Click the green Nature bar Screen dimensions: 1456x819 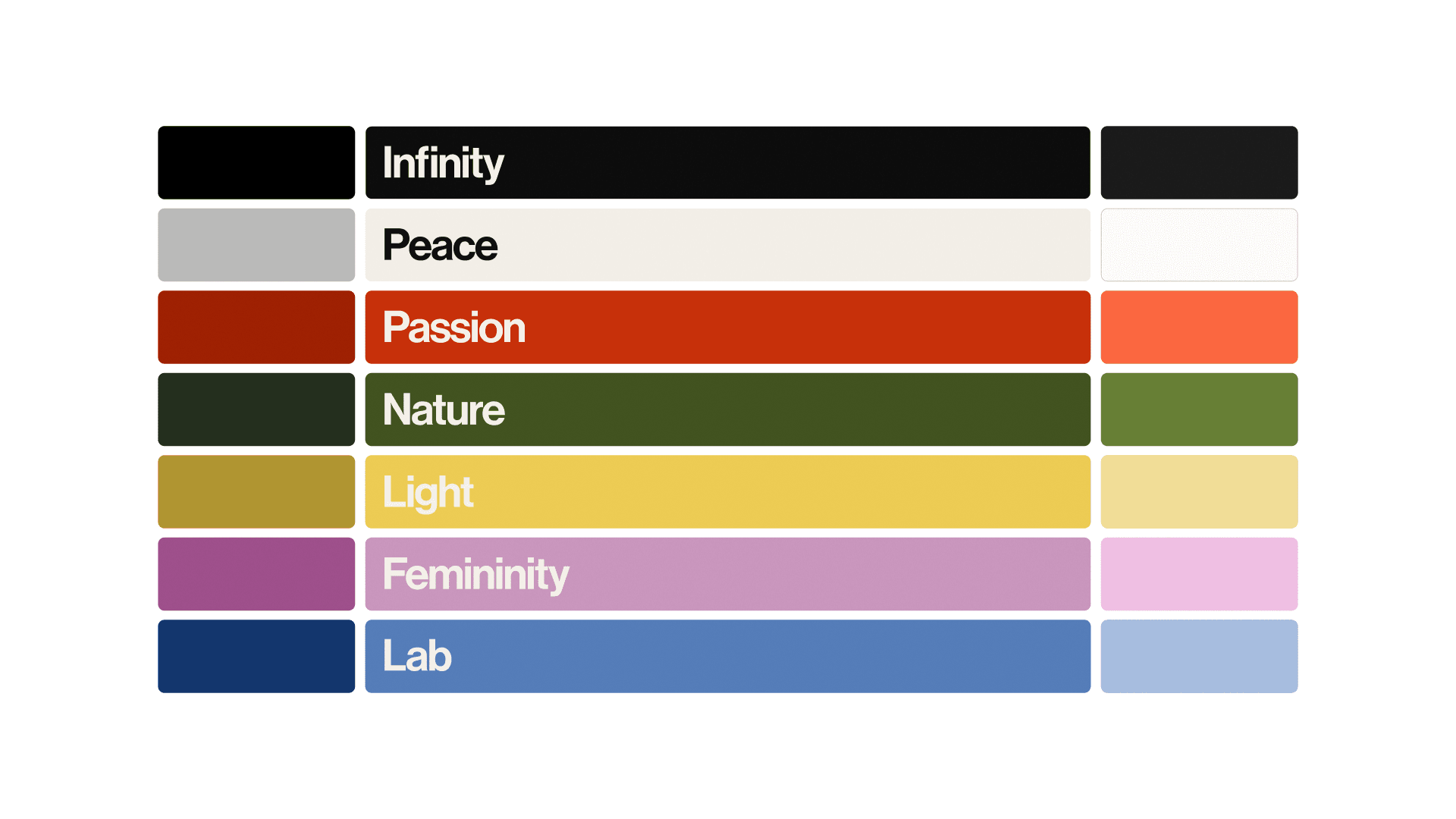point(727,409)
